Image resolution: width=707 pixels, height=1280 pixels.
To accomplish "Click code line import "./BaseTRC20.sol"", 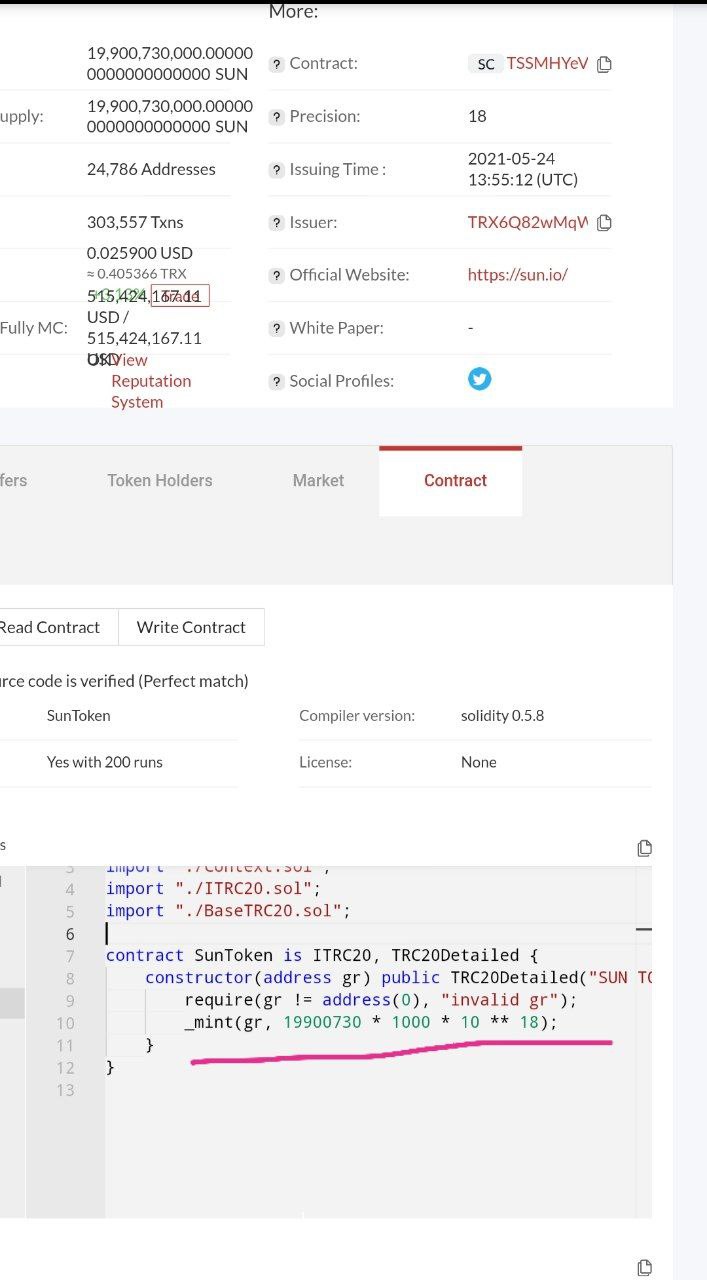I will pyautogui.click(x=230, y=911).
